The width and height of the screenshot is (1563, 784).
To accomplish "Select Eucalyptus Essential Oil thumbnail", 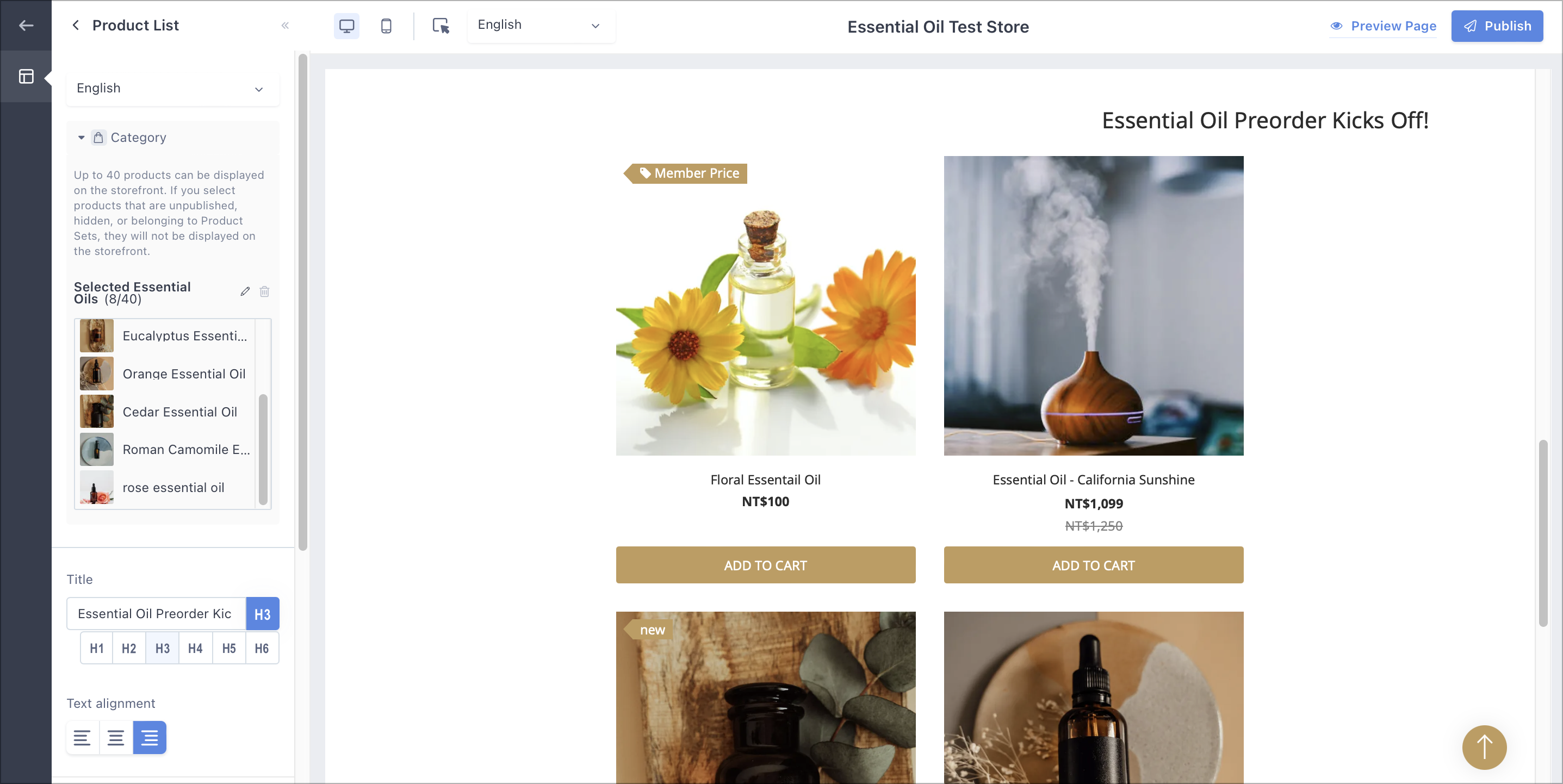I will click(96, 335).
